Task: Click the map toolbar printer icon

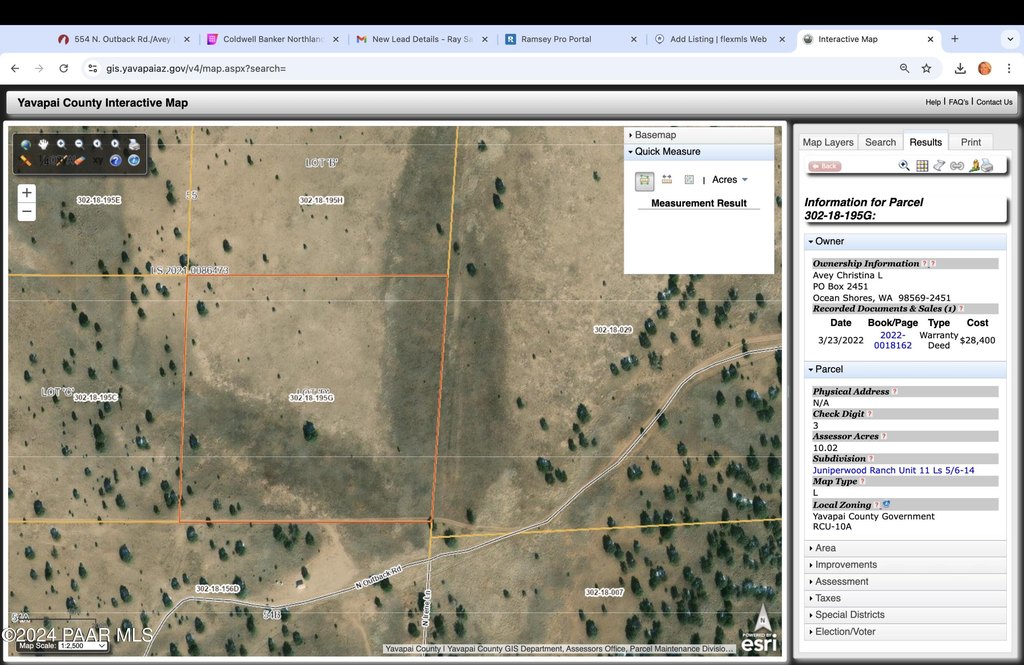Action: pos(134,144)
